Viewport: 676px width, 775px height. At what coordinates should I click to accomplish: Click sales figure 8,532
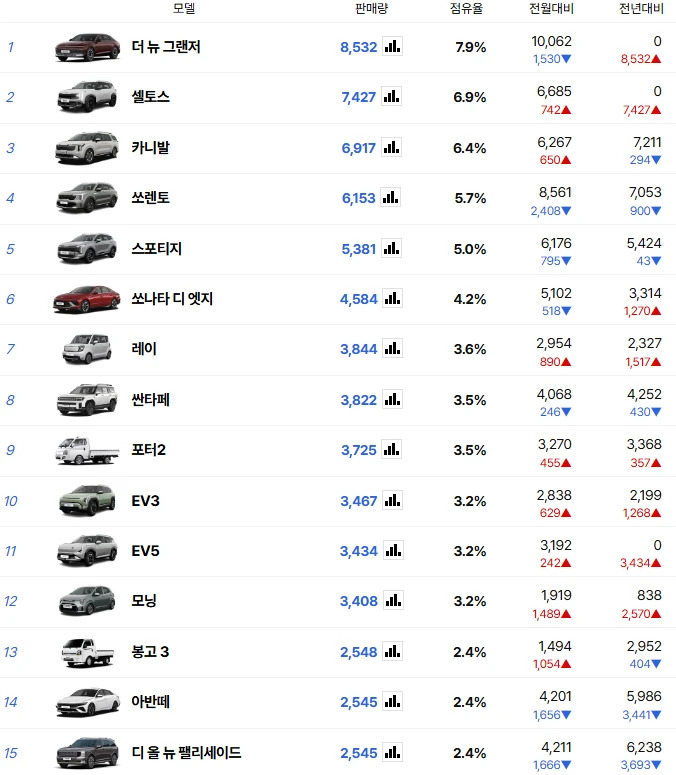359,47
